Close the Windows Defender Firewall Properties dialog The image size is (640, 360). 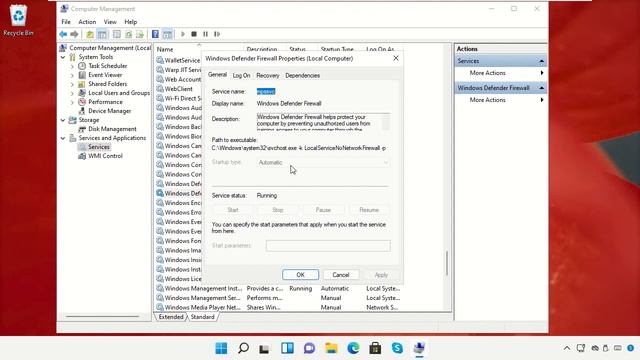(396, 58)
